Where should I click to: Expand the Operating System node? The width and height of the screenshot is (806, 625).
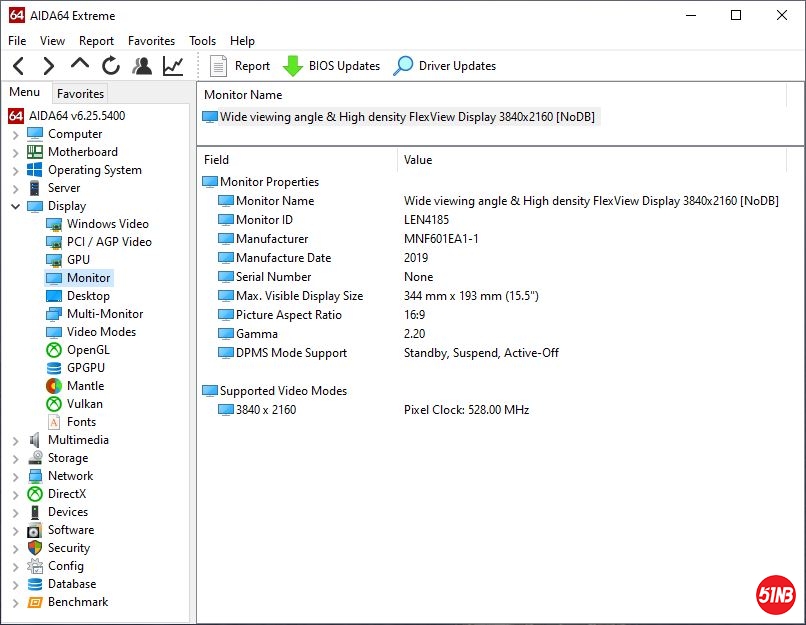point(15,171)
